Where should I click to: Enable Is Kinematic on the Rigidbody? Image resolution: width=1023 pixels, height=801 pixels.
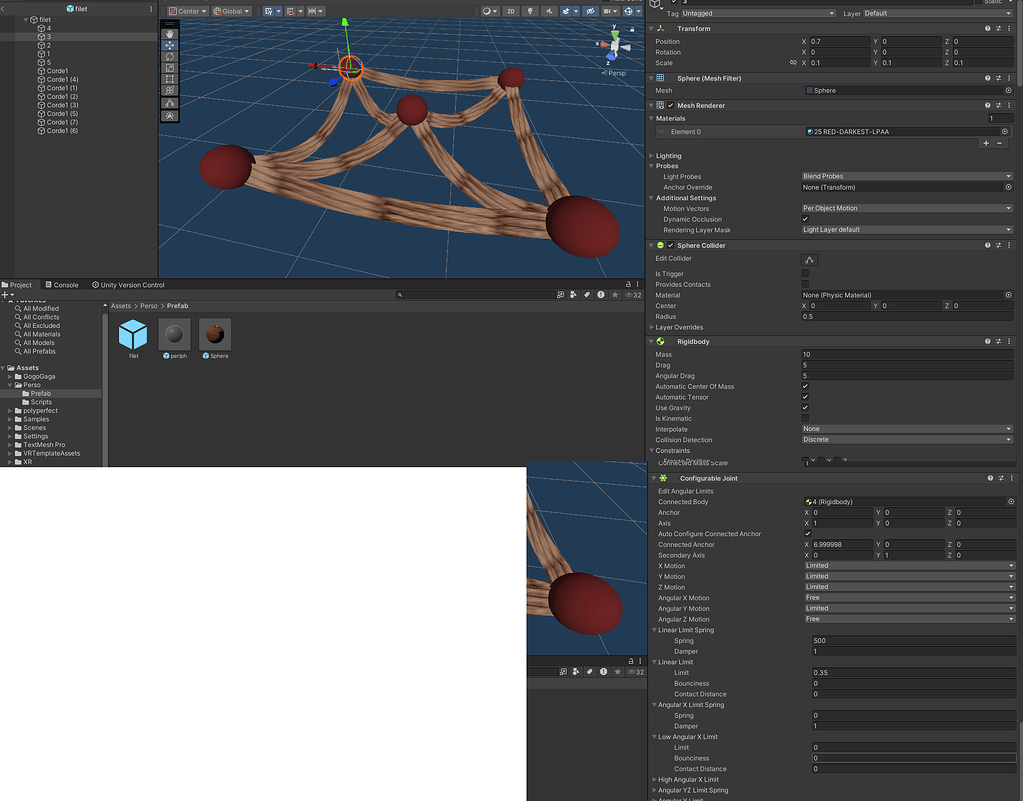tap(805, 419)
